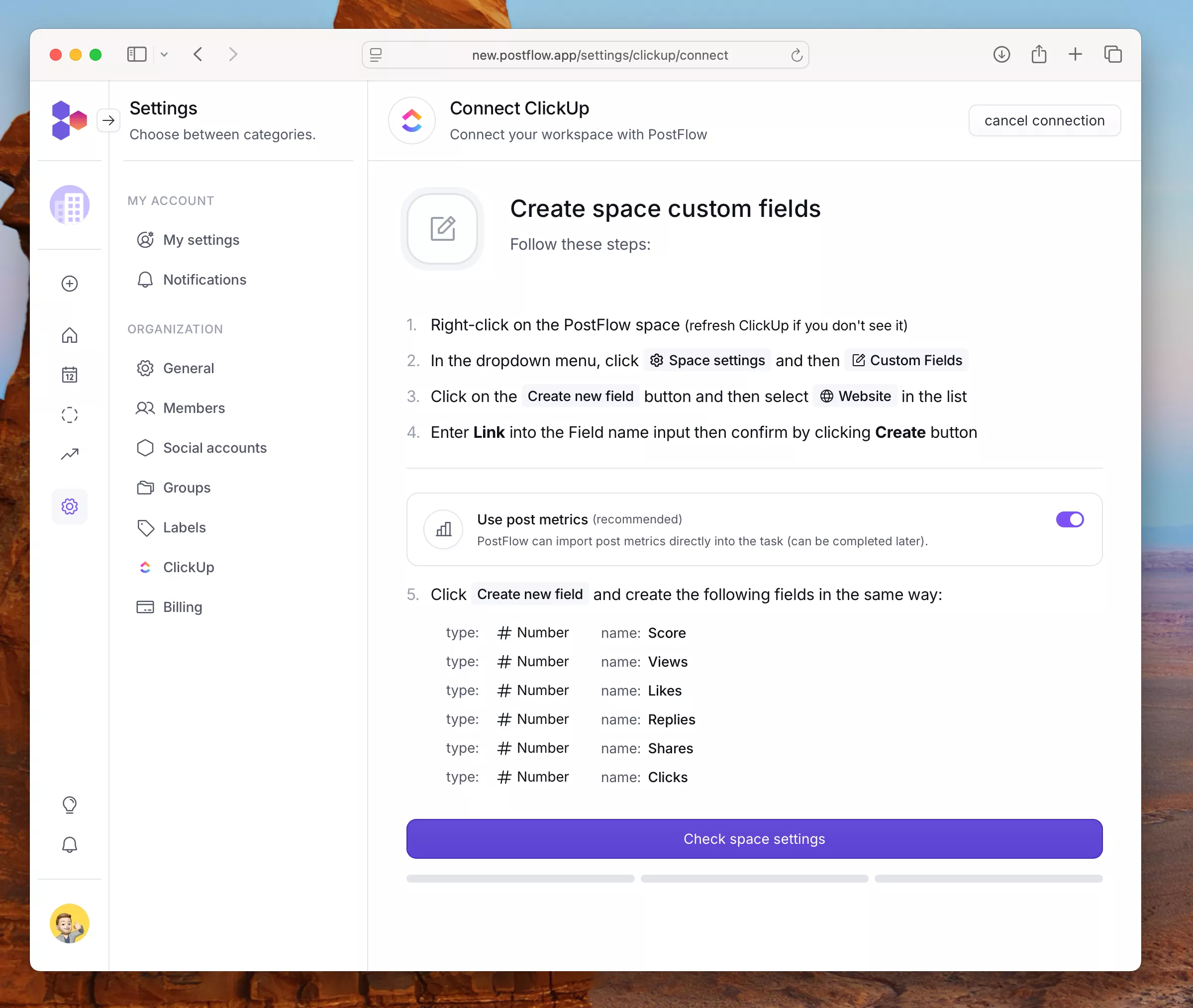
Task: Click the field name Replies
Action: (x=671, y=719)
